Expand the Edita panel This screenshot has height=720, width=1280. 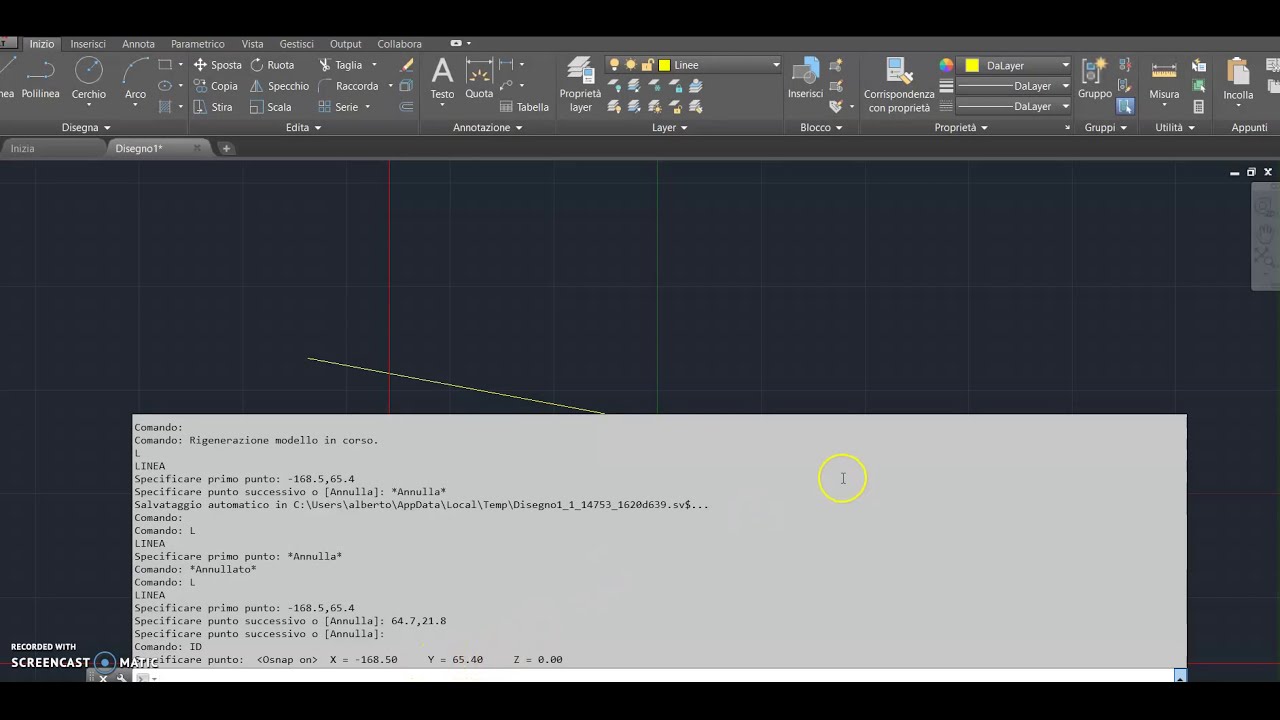point(304,127)
